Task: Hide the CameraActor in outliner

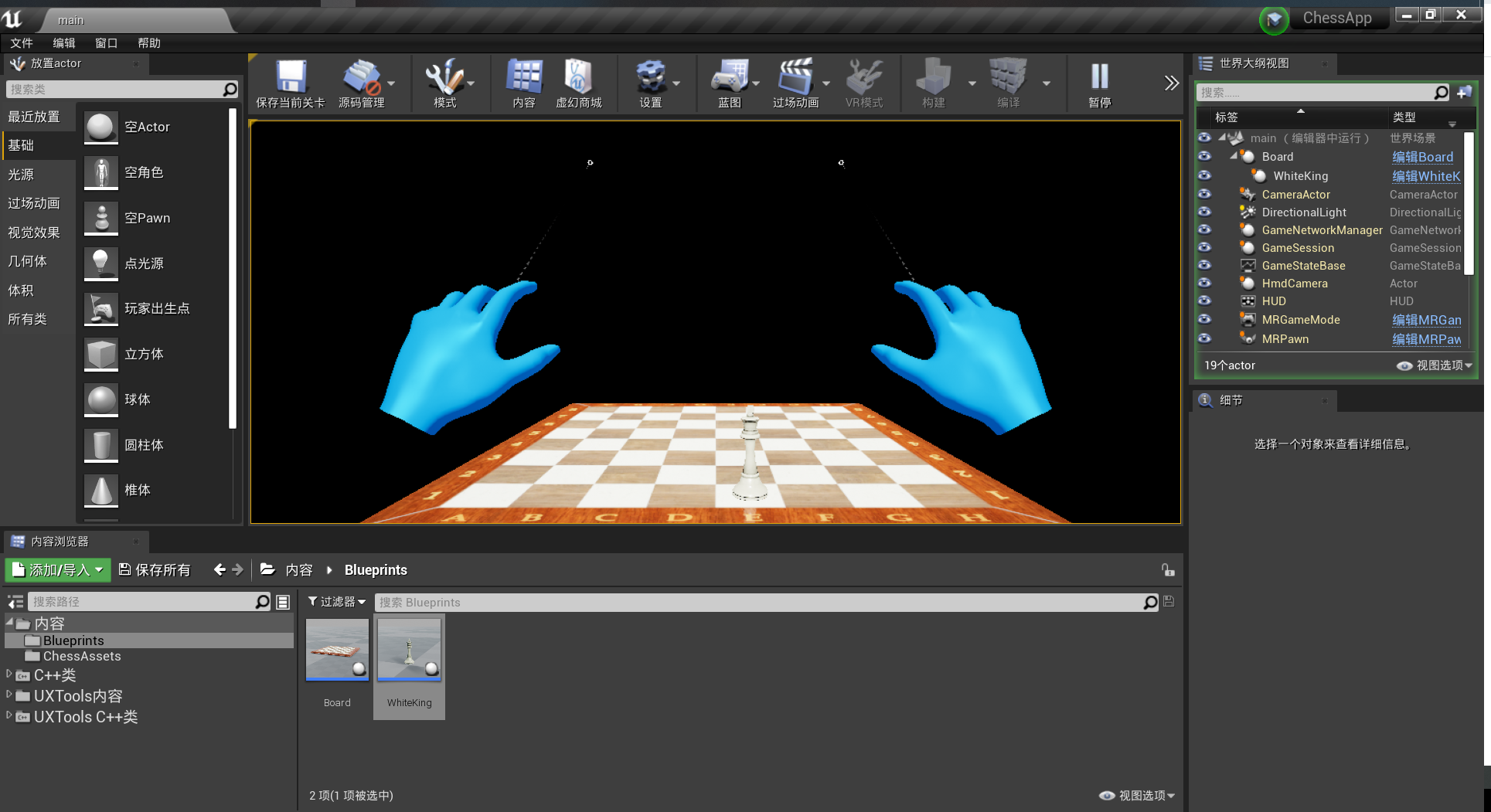Action: coord(1204,194)
